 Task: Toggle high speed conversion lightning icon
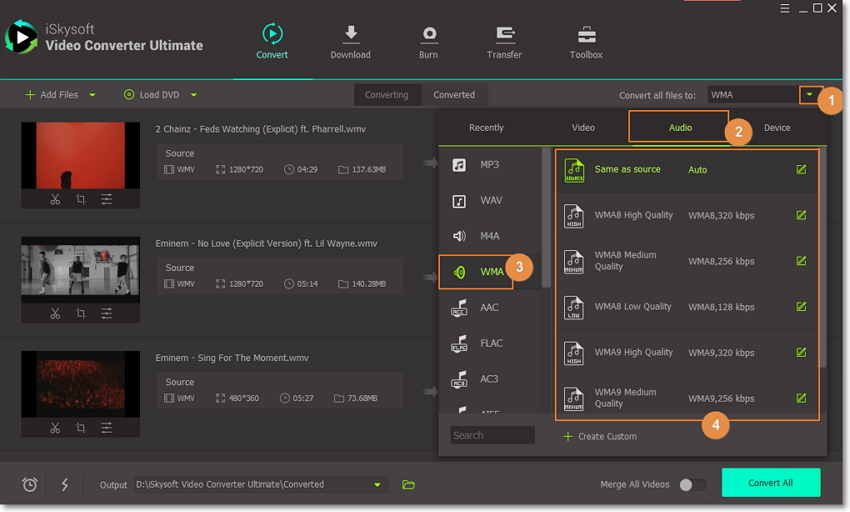(65, 485)
